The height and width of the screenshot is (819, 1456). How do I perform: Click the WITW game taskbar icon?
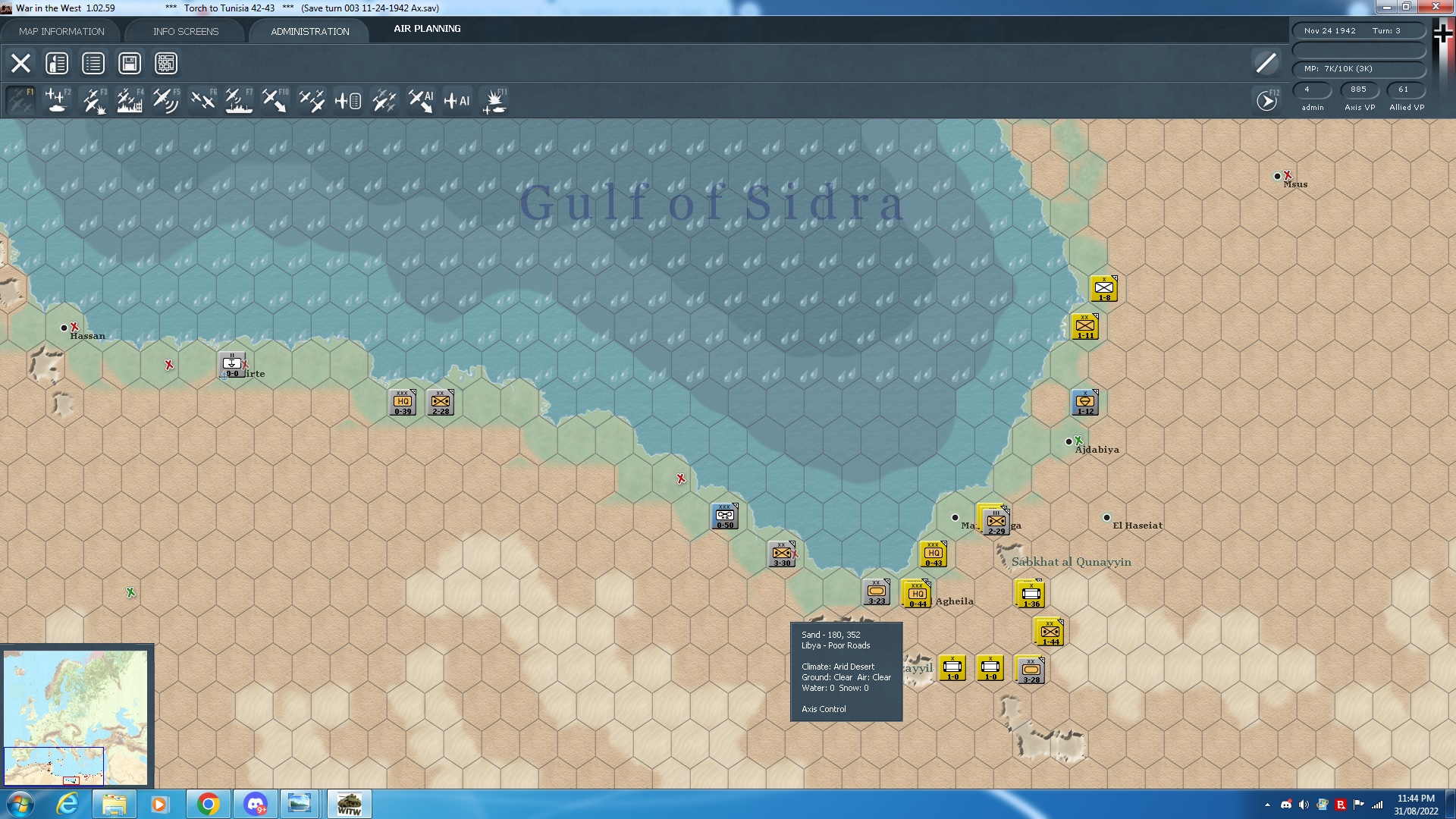click(x=349, y=804)
